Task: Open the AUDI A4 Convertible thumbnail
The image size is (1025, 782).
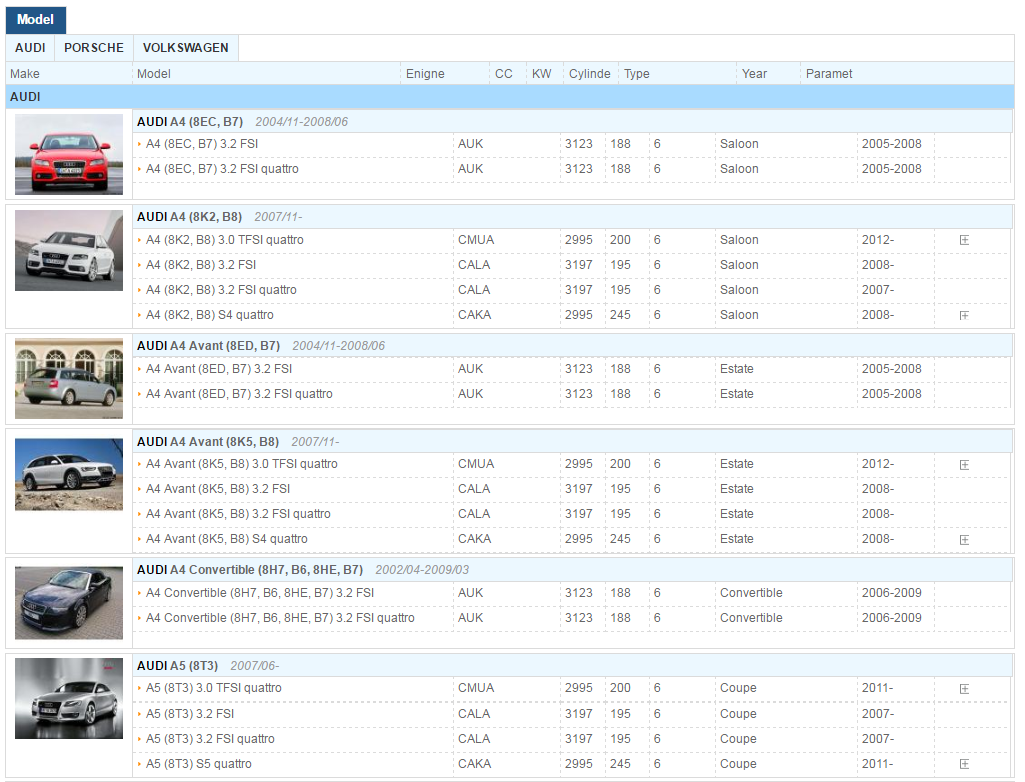Action: point(69,603)
